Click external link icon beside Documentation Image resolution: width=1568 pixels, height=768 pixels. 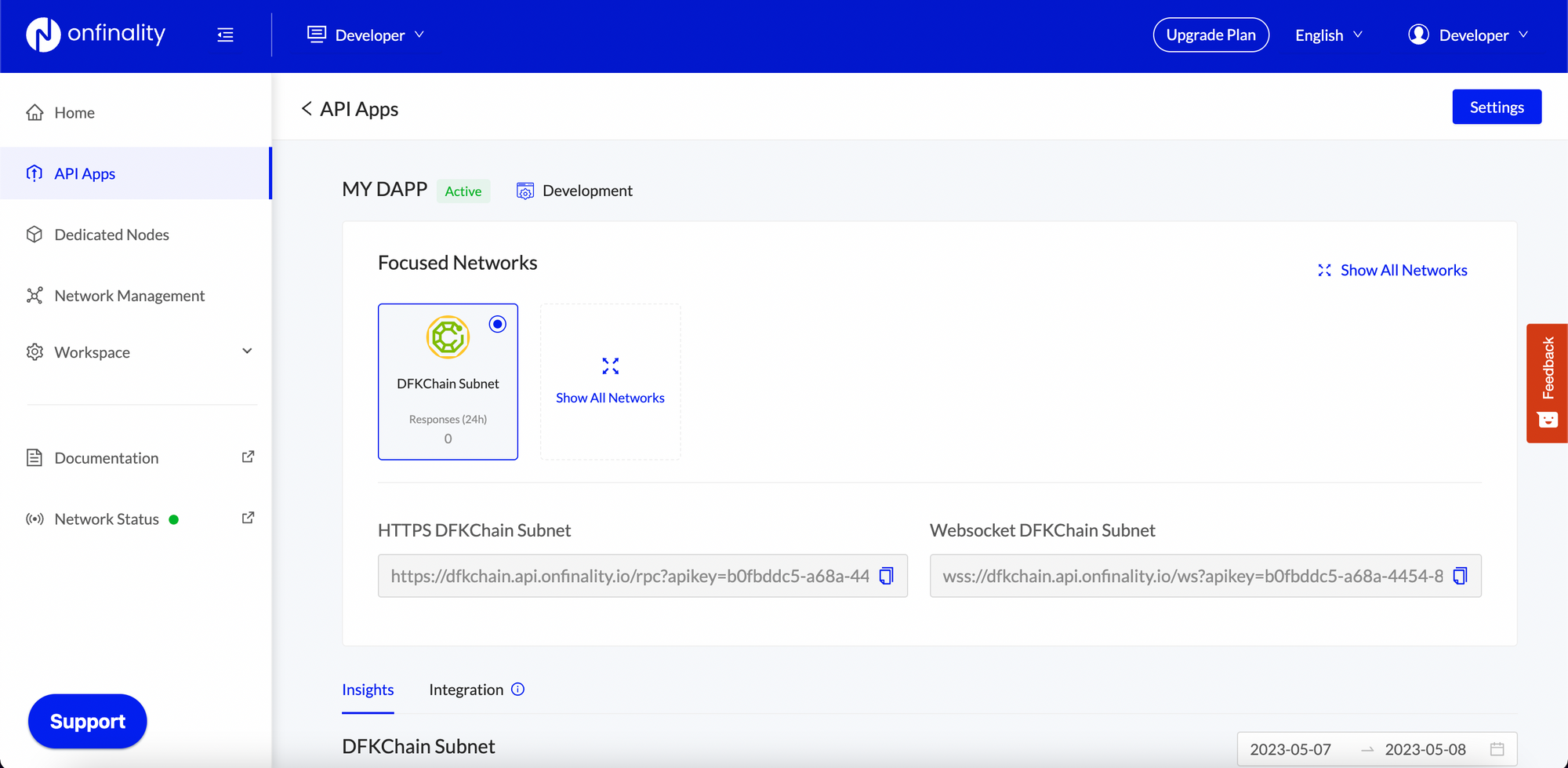[x=248, y=457]
